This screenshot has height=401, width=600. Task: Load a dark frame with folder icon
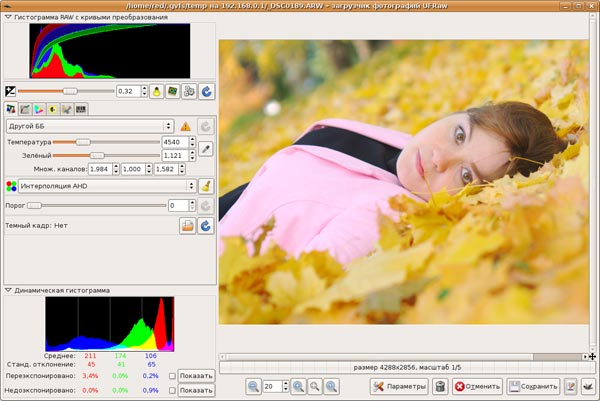(x=187, y=225)
